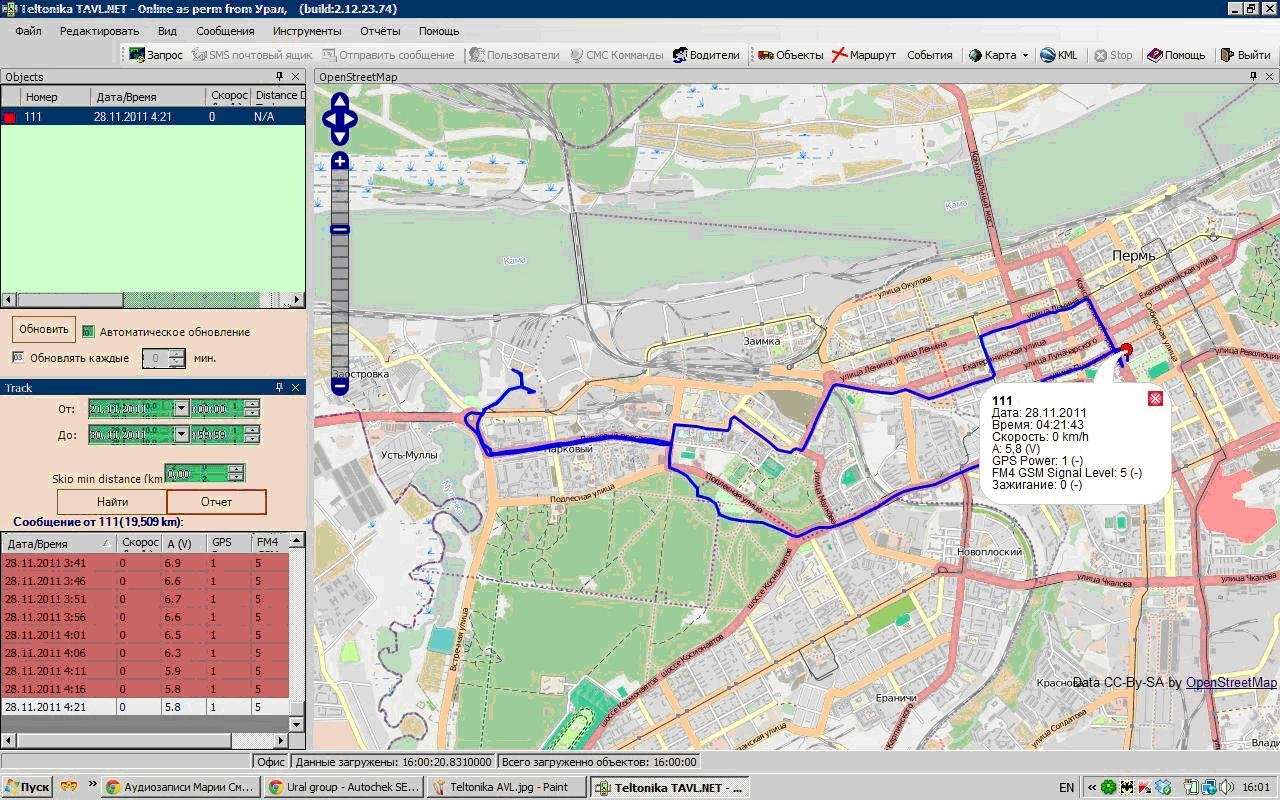Select message row 28.11.2011 3:41
This screenshot has width=1280, height=800.
point(144,563)
